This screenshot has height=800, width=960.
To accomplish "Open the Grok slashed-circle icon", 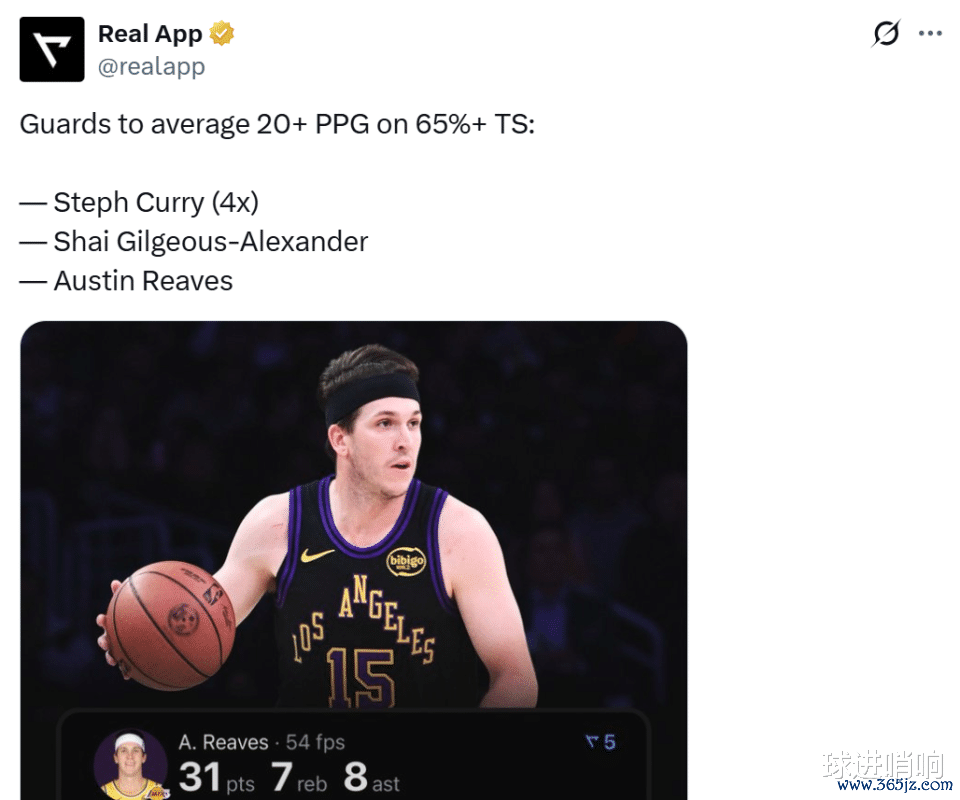I will coord(886,33).
